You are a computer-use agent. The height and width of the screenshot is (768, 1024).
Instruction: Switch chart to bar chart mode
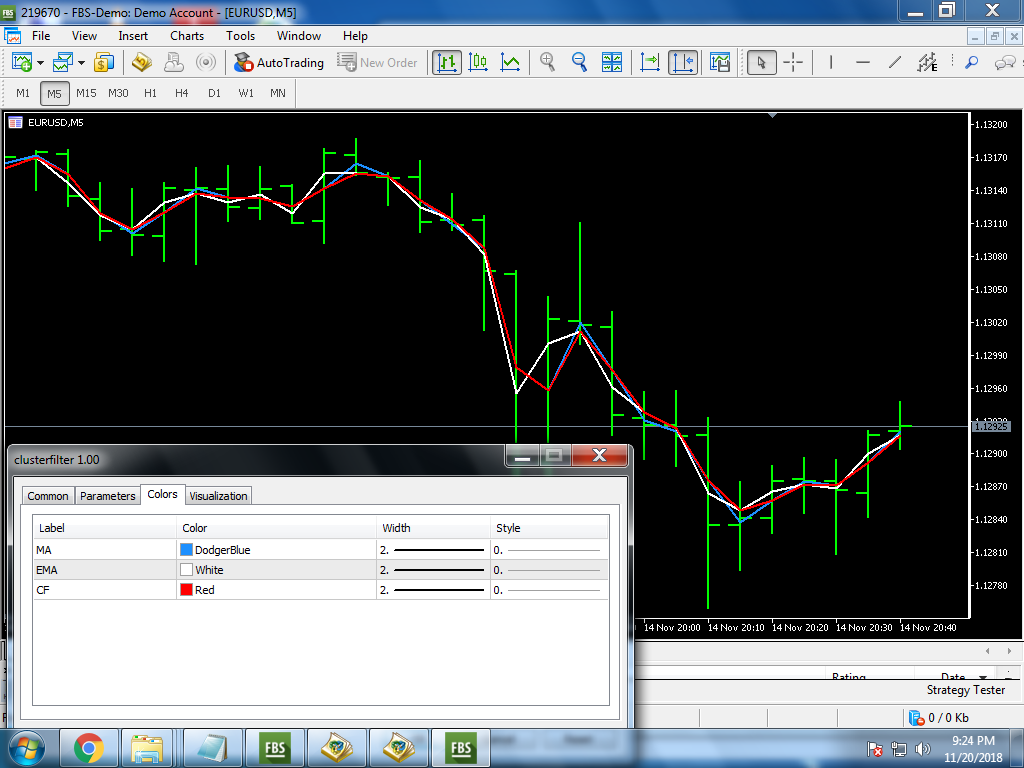pos(447,63)
